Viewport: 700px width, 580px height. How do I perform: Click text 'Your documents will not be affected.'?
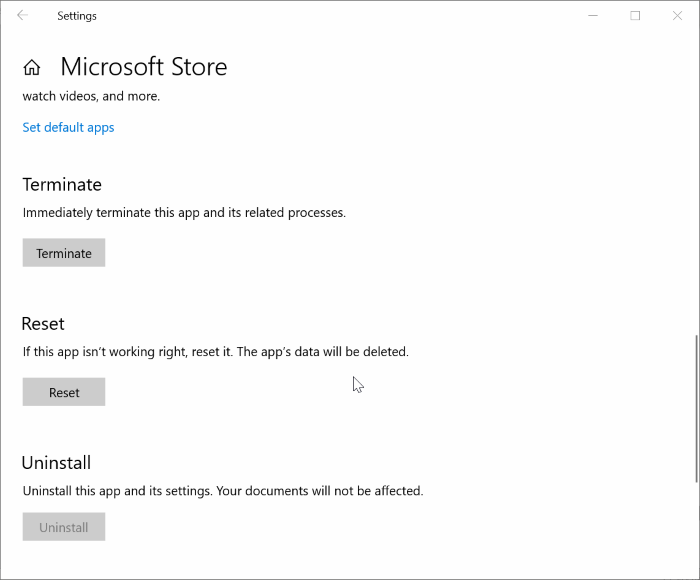[x=320, y=491]
